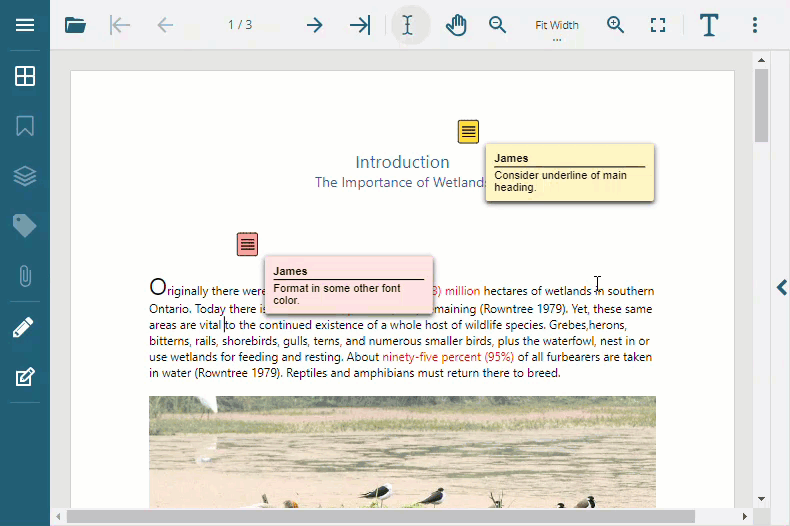
Task: Open the edit form tool
Action: point(25,377)
